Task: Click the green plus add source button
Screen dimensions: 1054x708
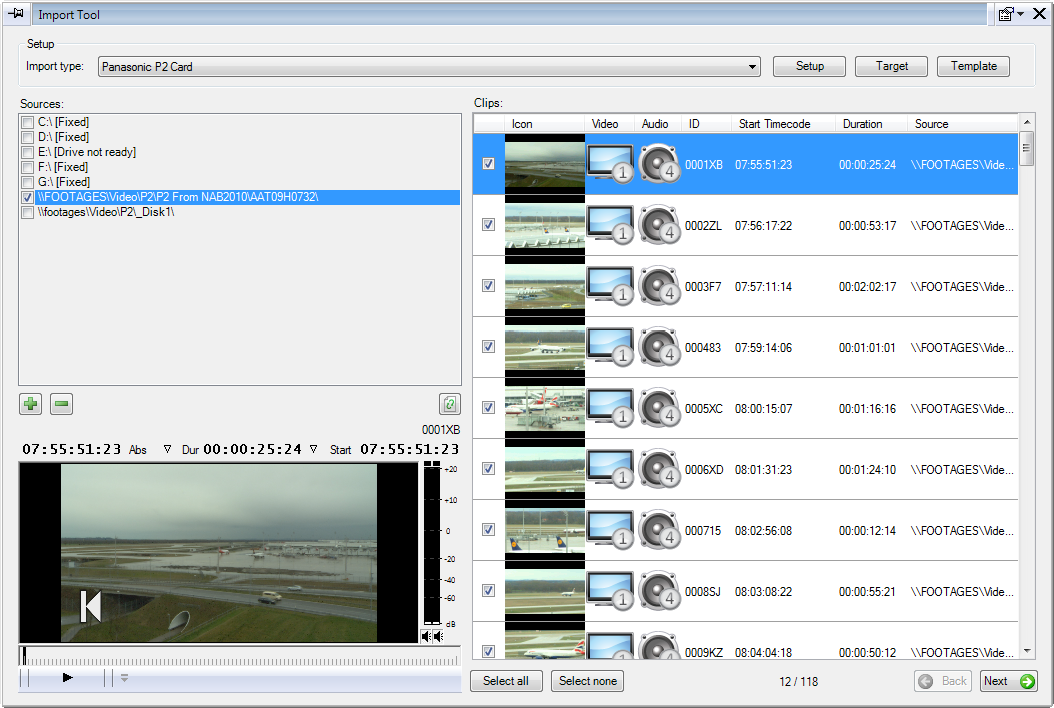Action: 30,404
